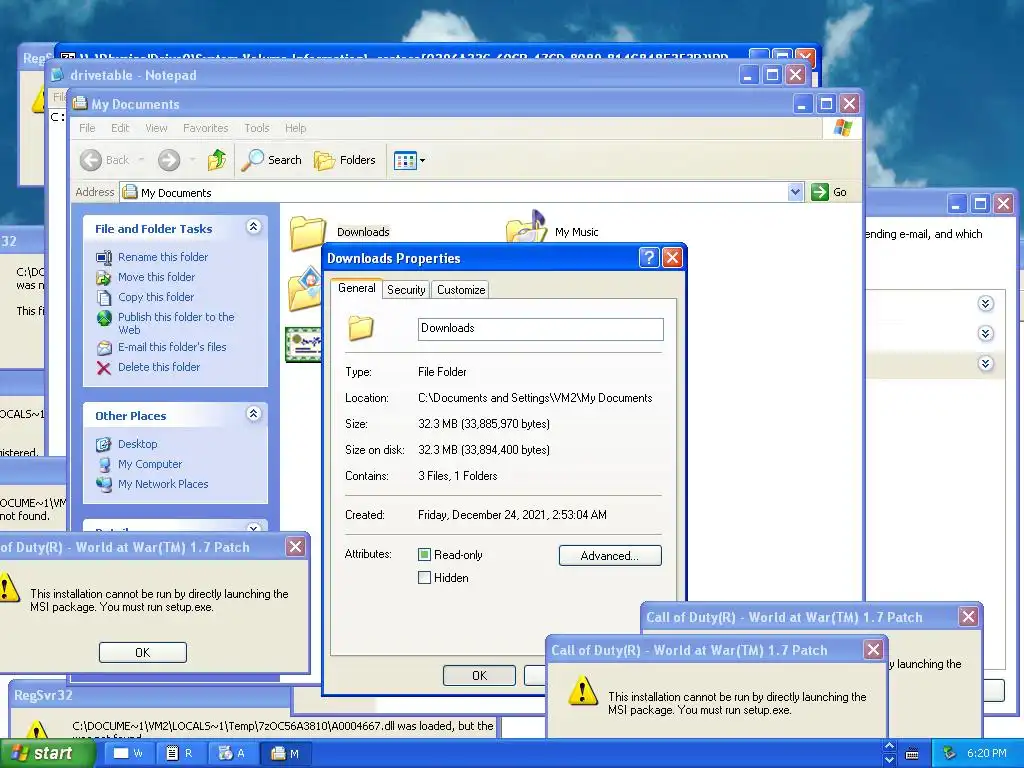Go up one folder level icon
The width and height of the screenshot is (1024, 768).
216,160
